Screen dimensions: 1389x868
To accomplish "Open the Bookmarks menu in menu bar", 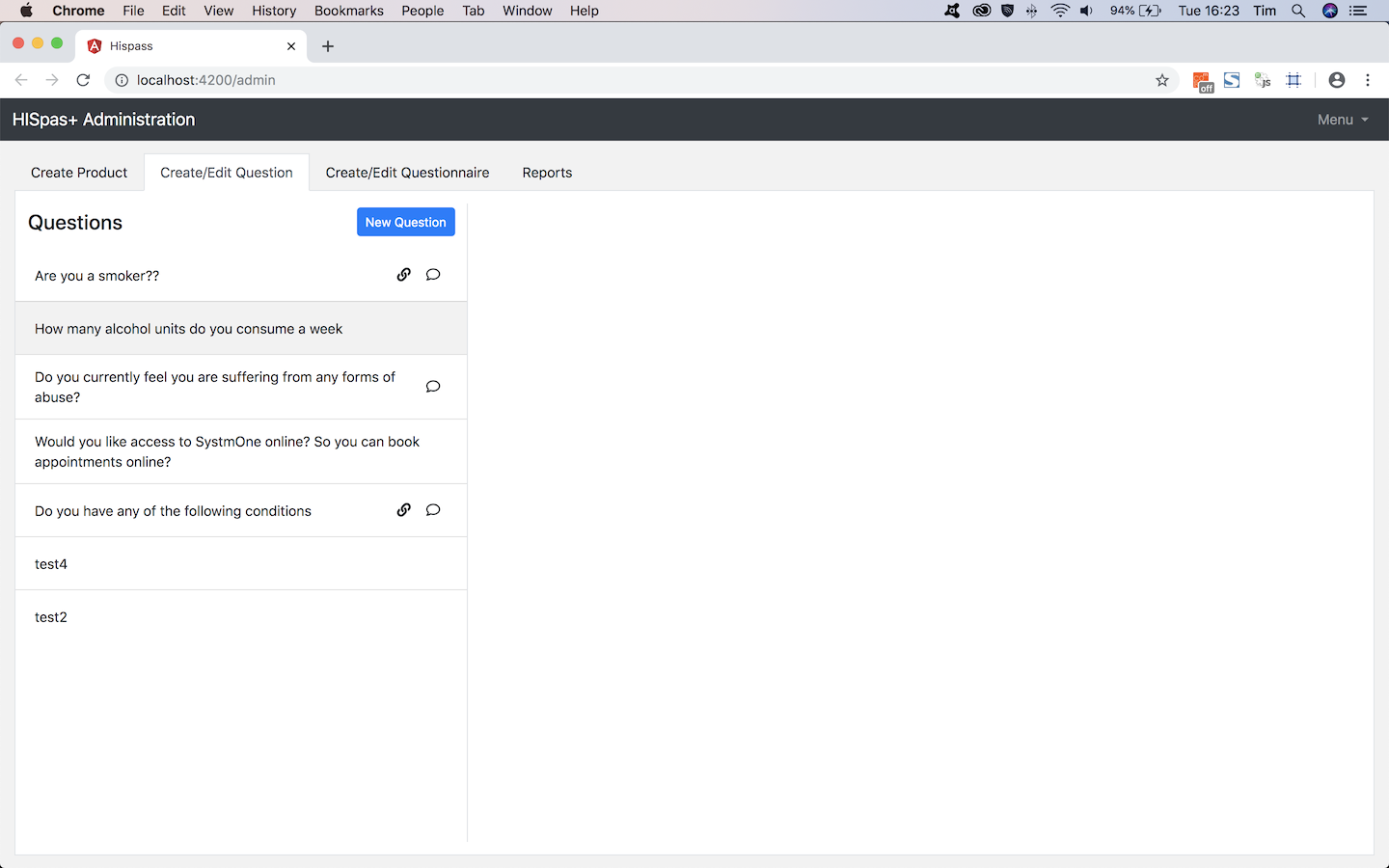I will (x=348, y=11).
